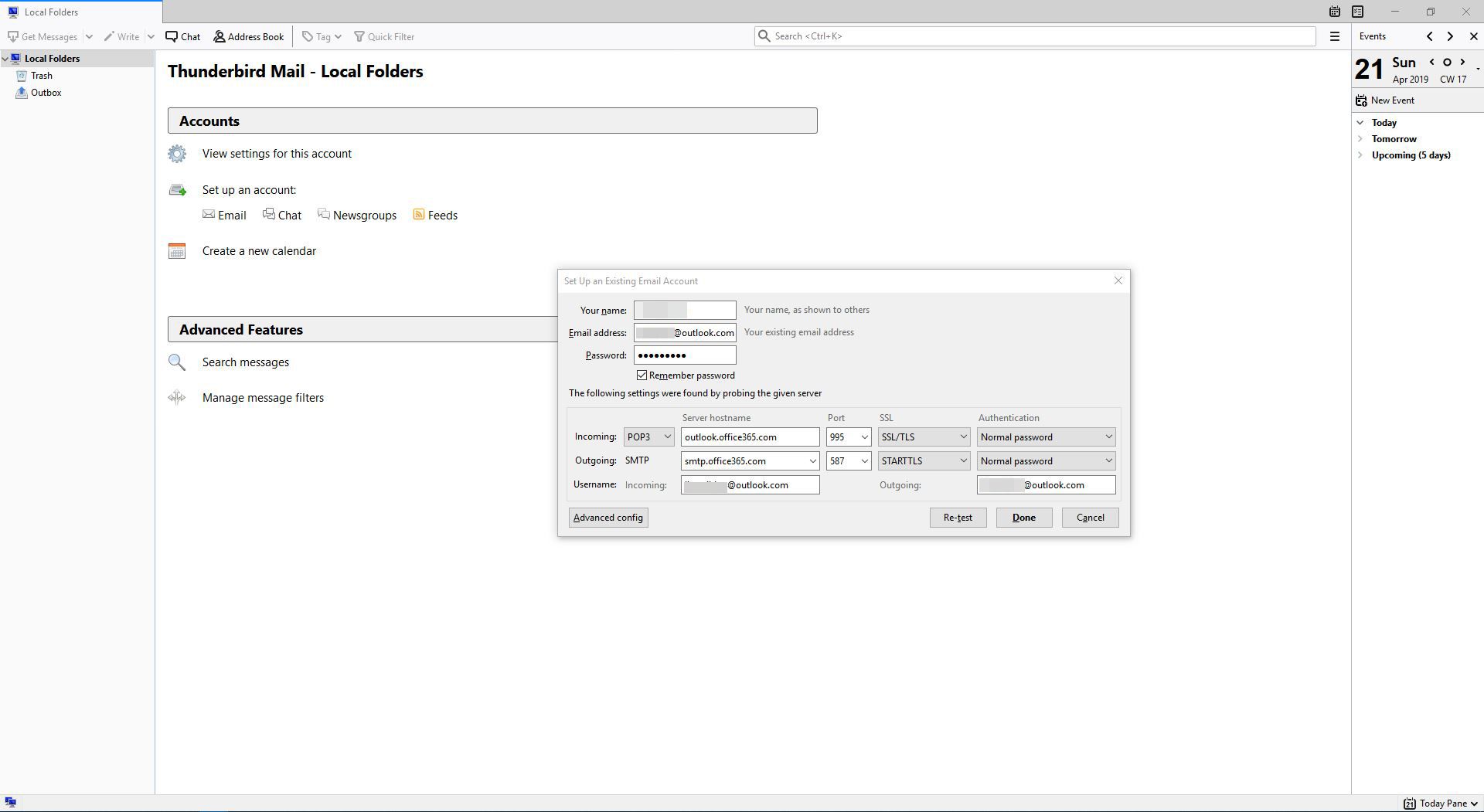
Task: Click the Advanced config button
Action: [x=608, y=518]
